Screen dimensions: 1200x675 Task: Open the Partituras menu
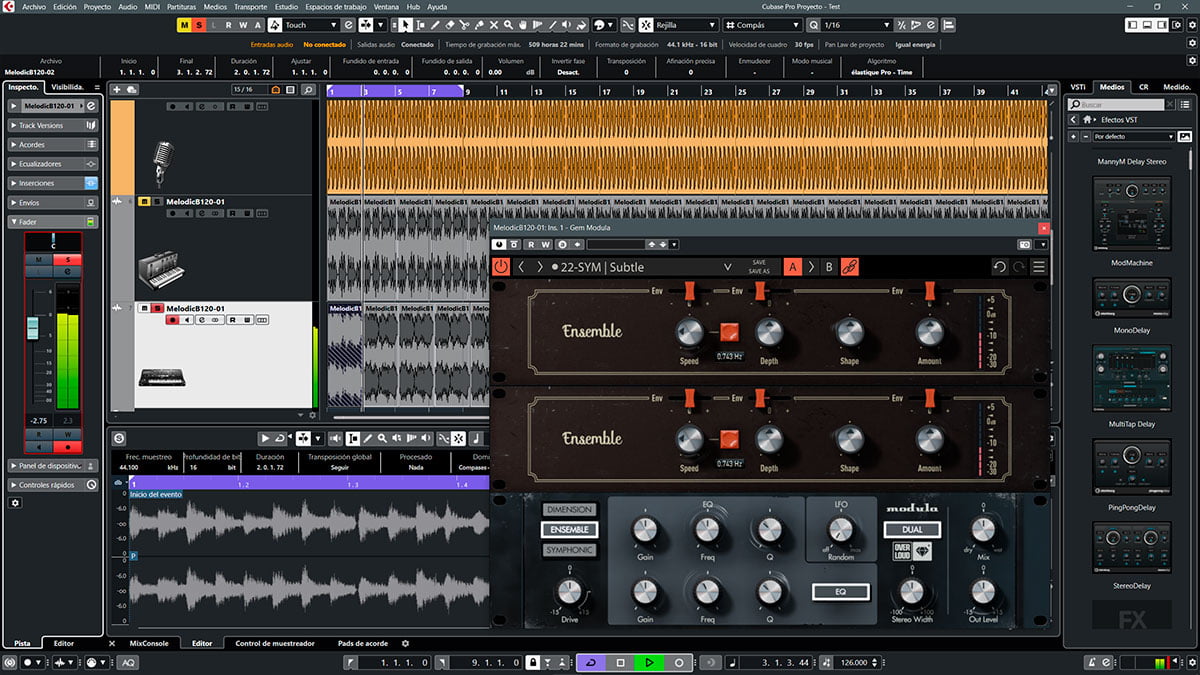tap(181, 6)
